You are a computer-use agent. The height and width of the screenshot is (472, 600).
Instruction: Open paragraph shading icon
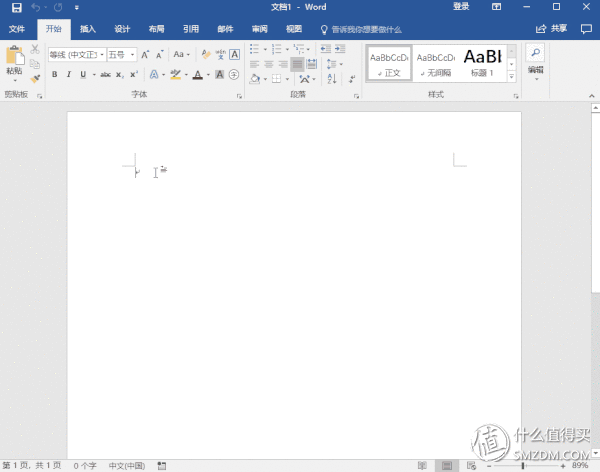255,78
